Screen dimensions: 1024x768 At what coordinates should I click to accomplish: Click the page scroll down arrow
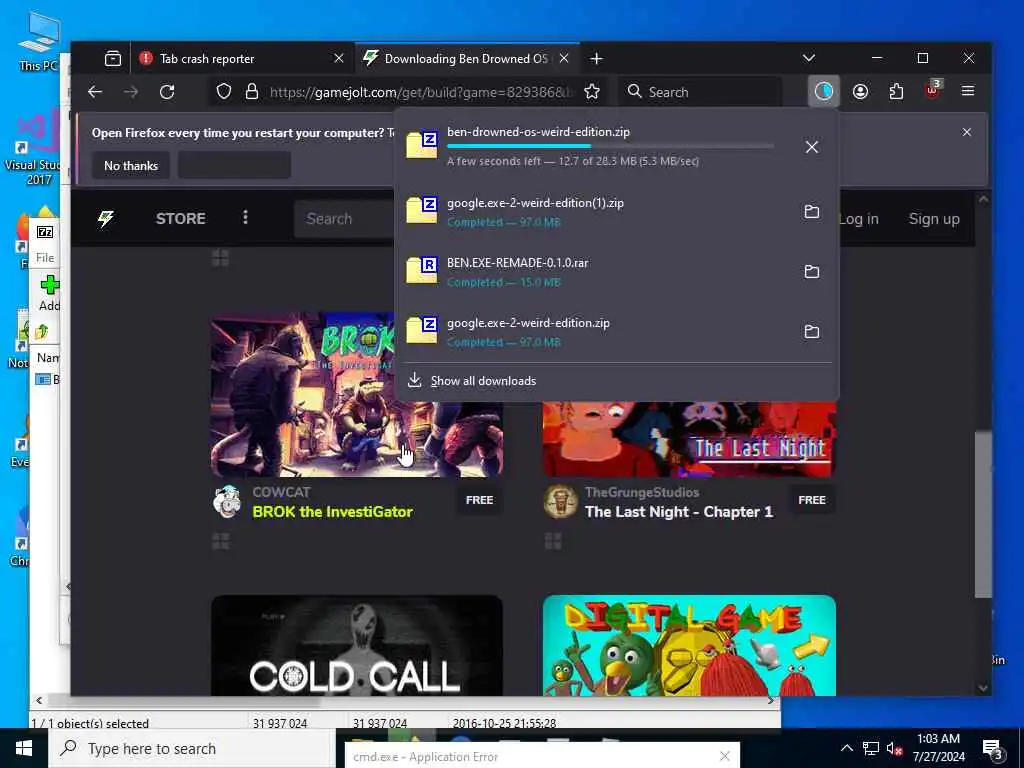tap(984, 687)
